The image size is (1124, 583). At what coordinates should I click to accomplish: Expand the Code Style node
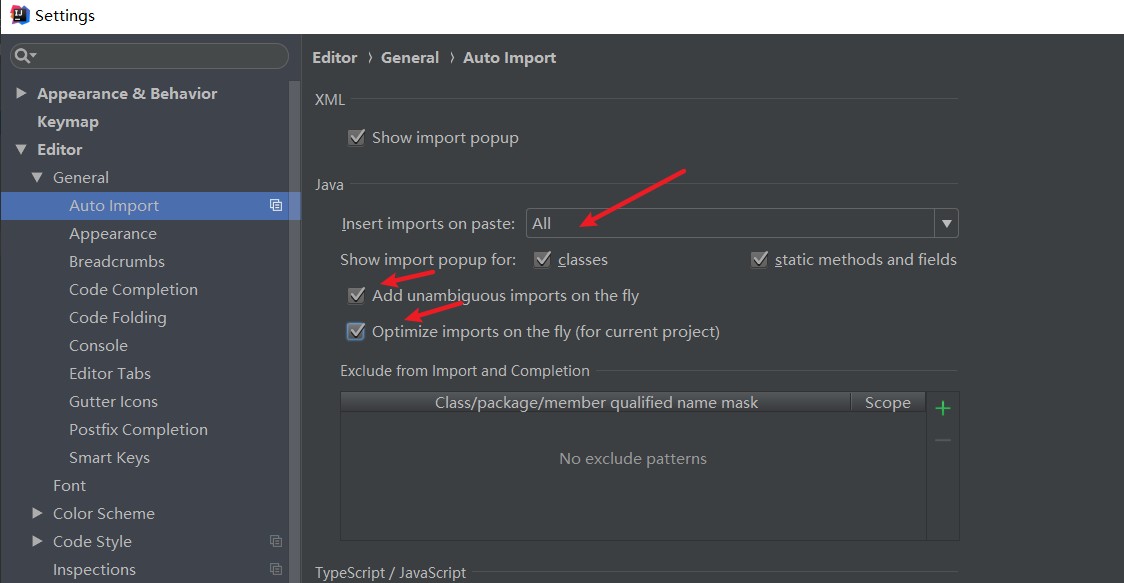click(x=38, y=542)
